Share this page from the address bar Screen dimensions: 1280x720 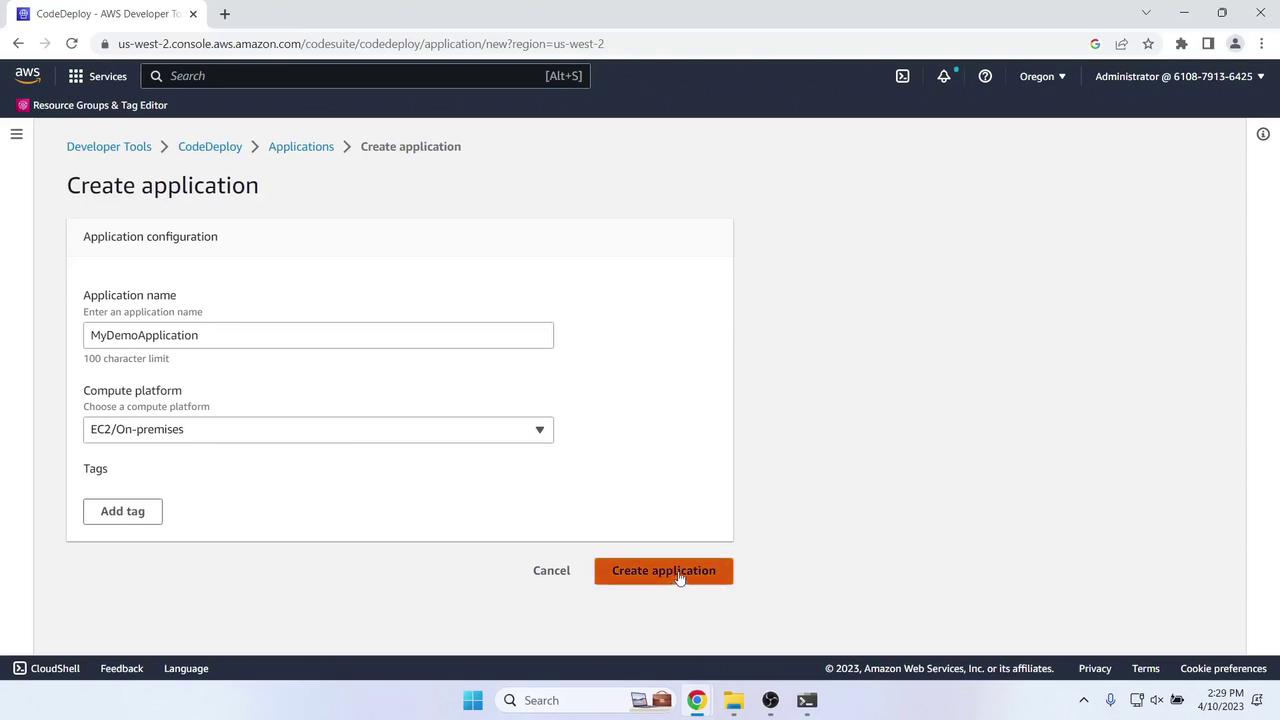point(1121,44)
